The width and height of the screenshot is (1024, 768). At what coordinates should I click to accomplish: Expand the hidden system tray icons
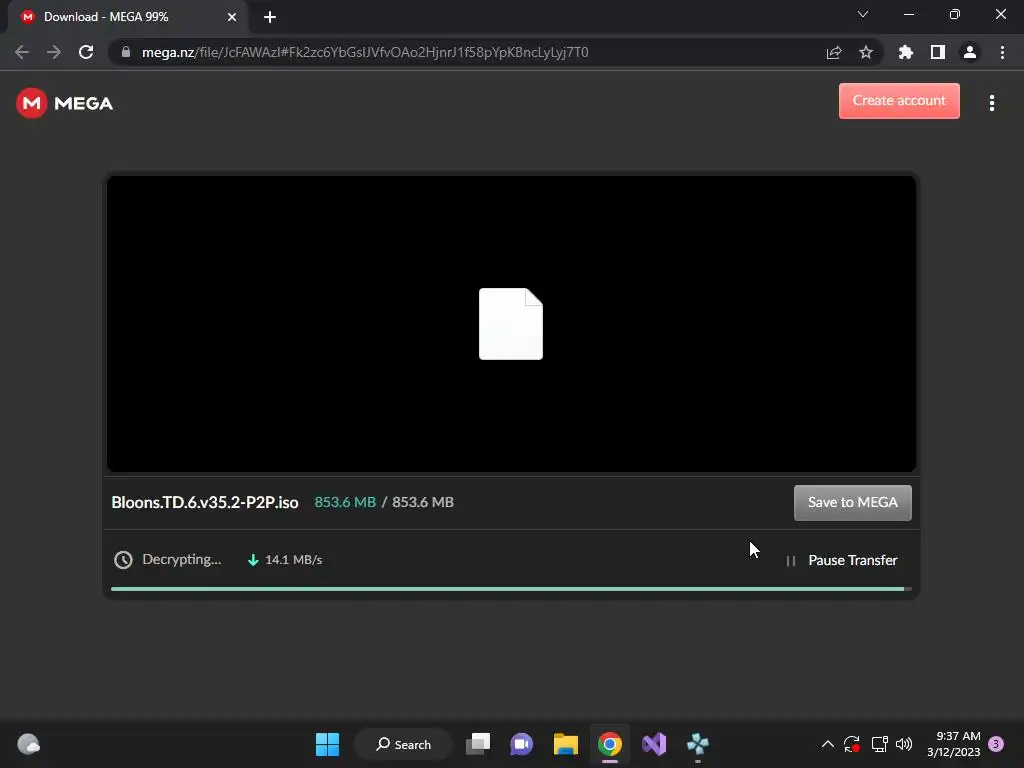(827, 744)
